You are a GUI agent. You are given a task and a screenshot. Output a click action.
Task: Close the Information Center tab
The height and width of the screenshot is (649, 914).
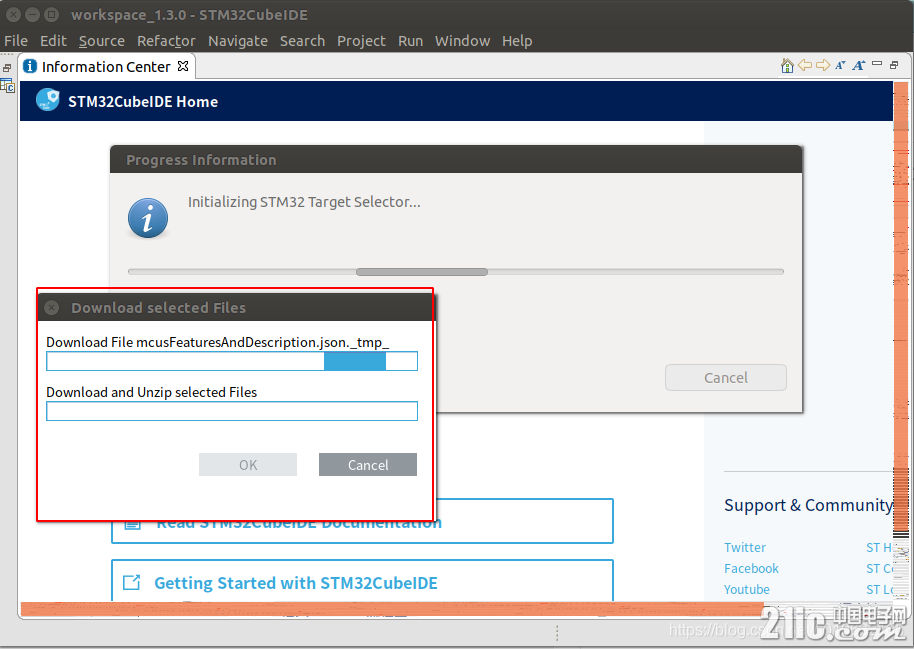tap(183, 66)
